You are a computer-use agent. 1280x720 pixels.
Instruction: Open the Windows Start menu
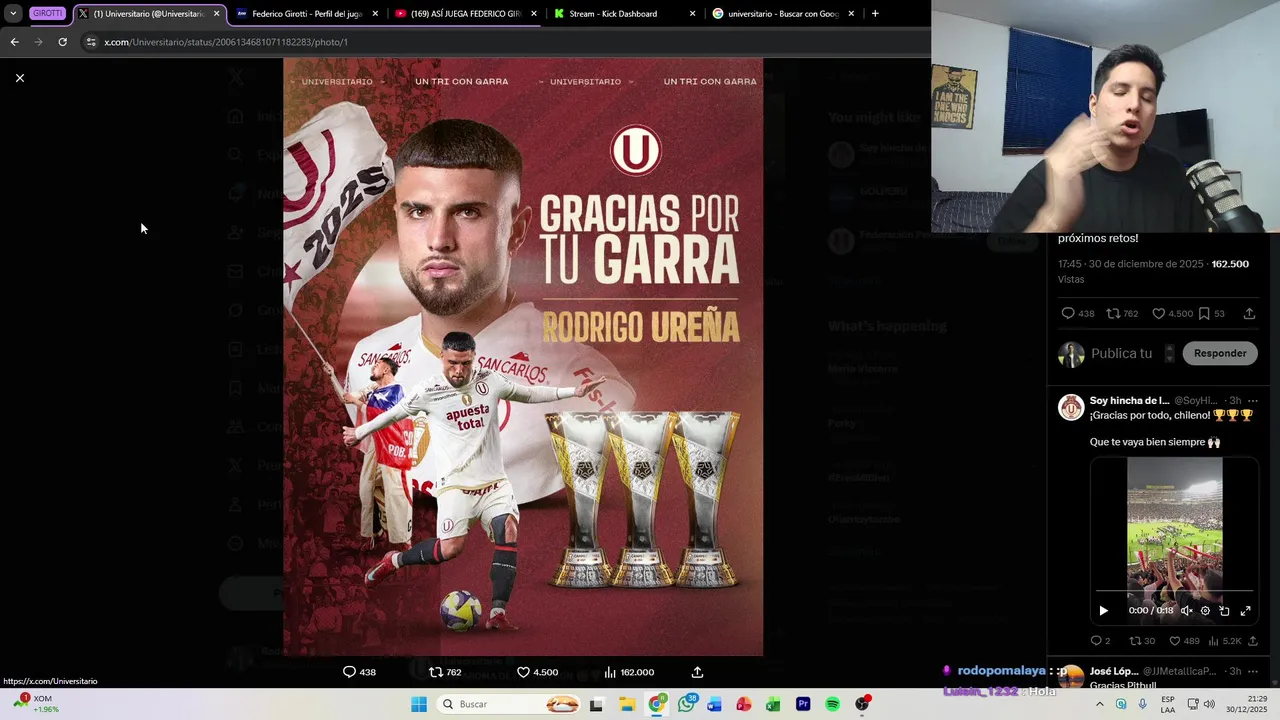click(419, 704)
